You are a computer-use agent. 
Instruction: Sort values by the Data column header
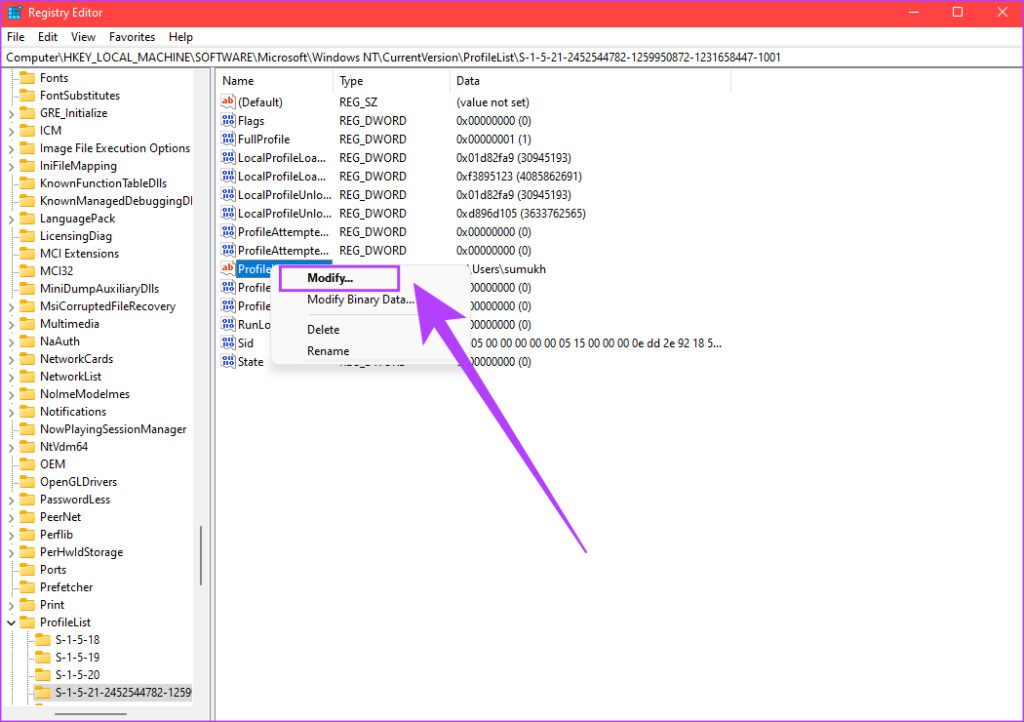[590, 81]
